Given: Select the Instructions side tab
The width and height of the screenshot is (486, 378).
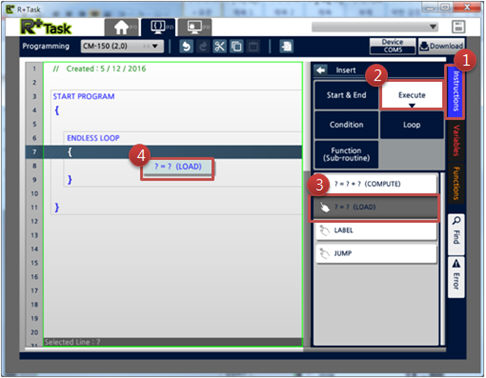Looking at the screenshot, I should (455, 91).
